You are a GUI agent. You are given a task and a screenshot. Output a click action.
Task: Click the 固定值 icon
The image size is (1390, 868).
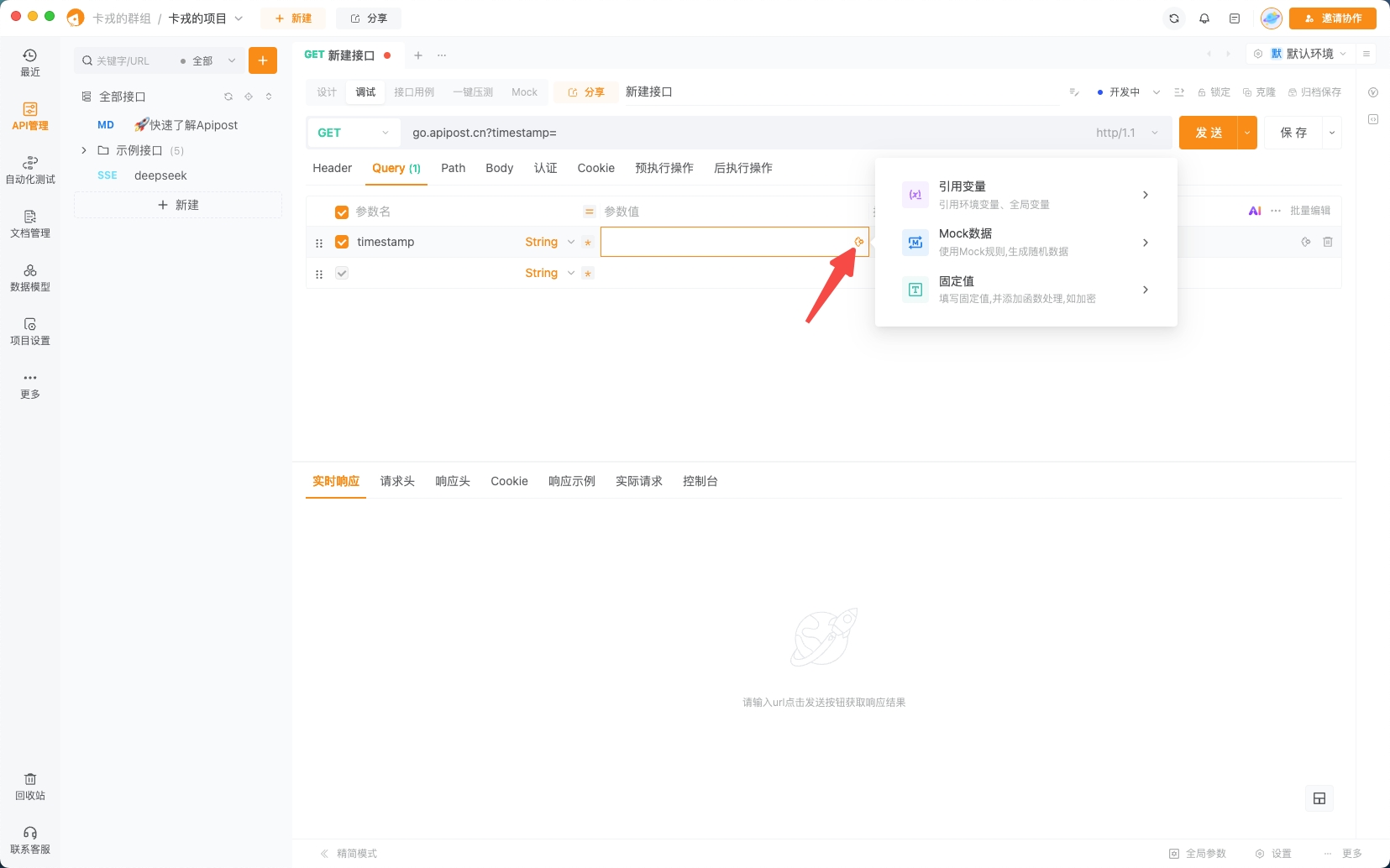[x=915, y=290]
